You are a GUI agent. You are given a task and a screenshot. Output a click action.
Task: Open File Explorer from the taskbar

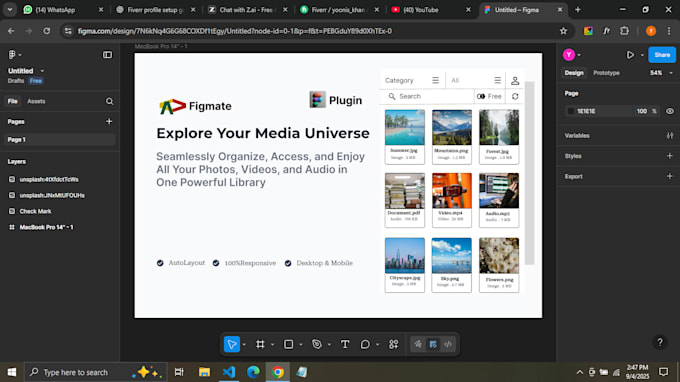204,372
